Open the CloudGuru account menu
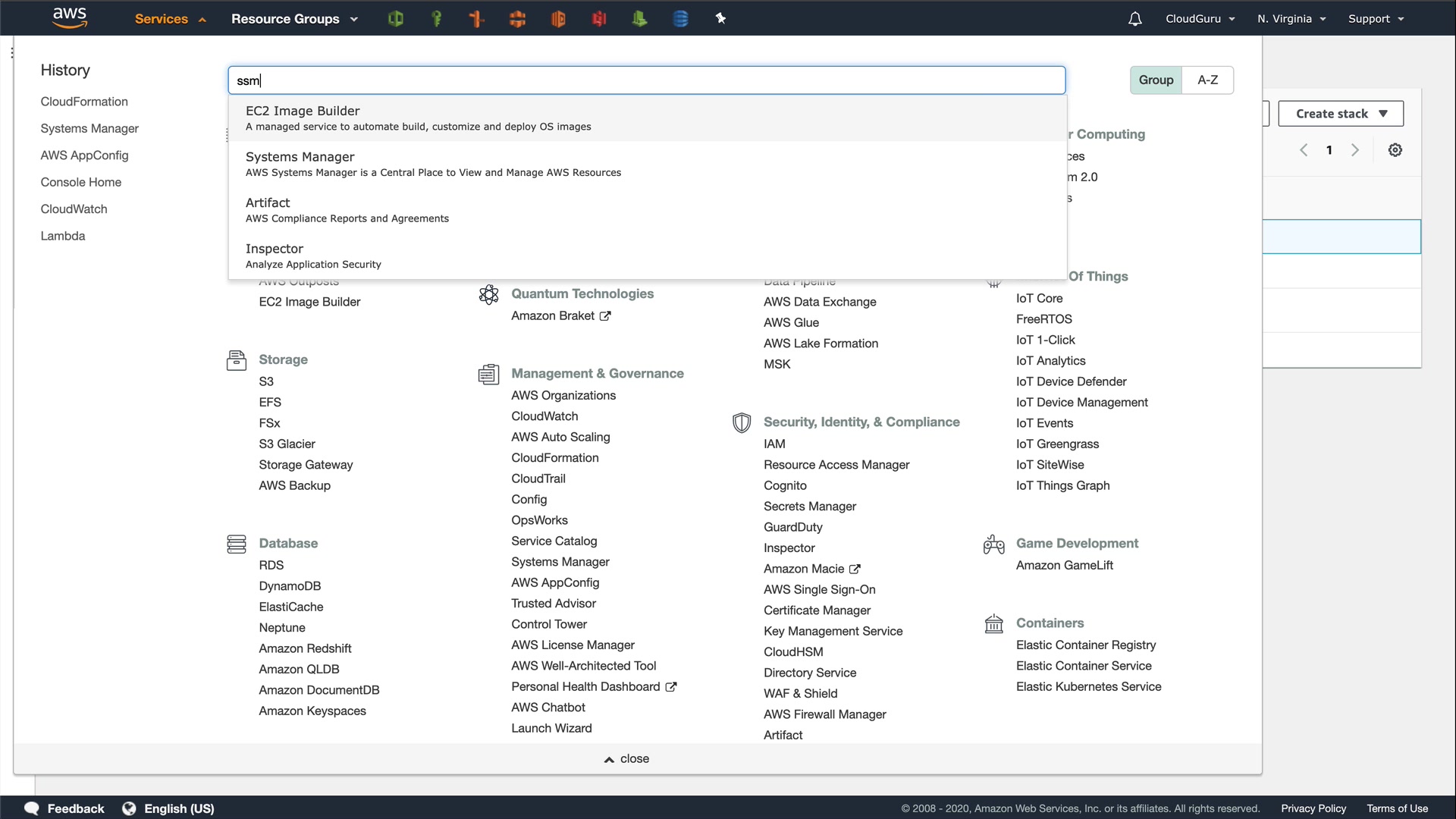 (1200, 19)
